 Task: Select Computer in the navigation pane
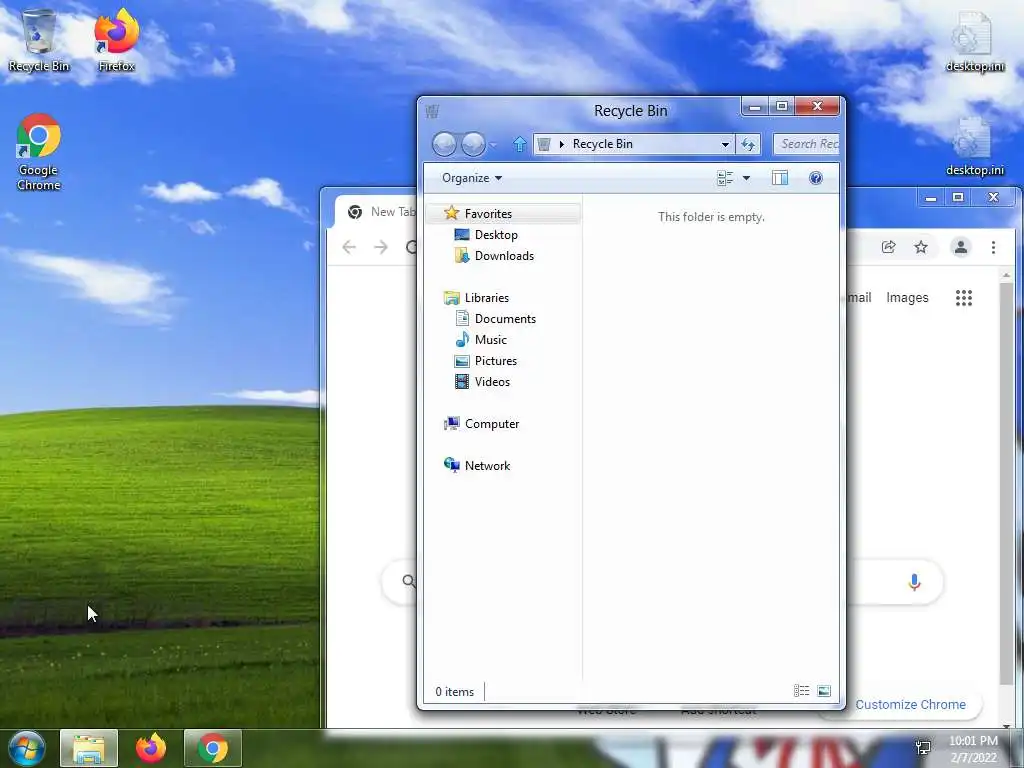click(x=492, y=423)
